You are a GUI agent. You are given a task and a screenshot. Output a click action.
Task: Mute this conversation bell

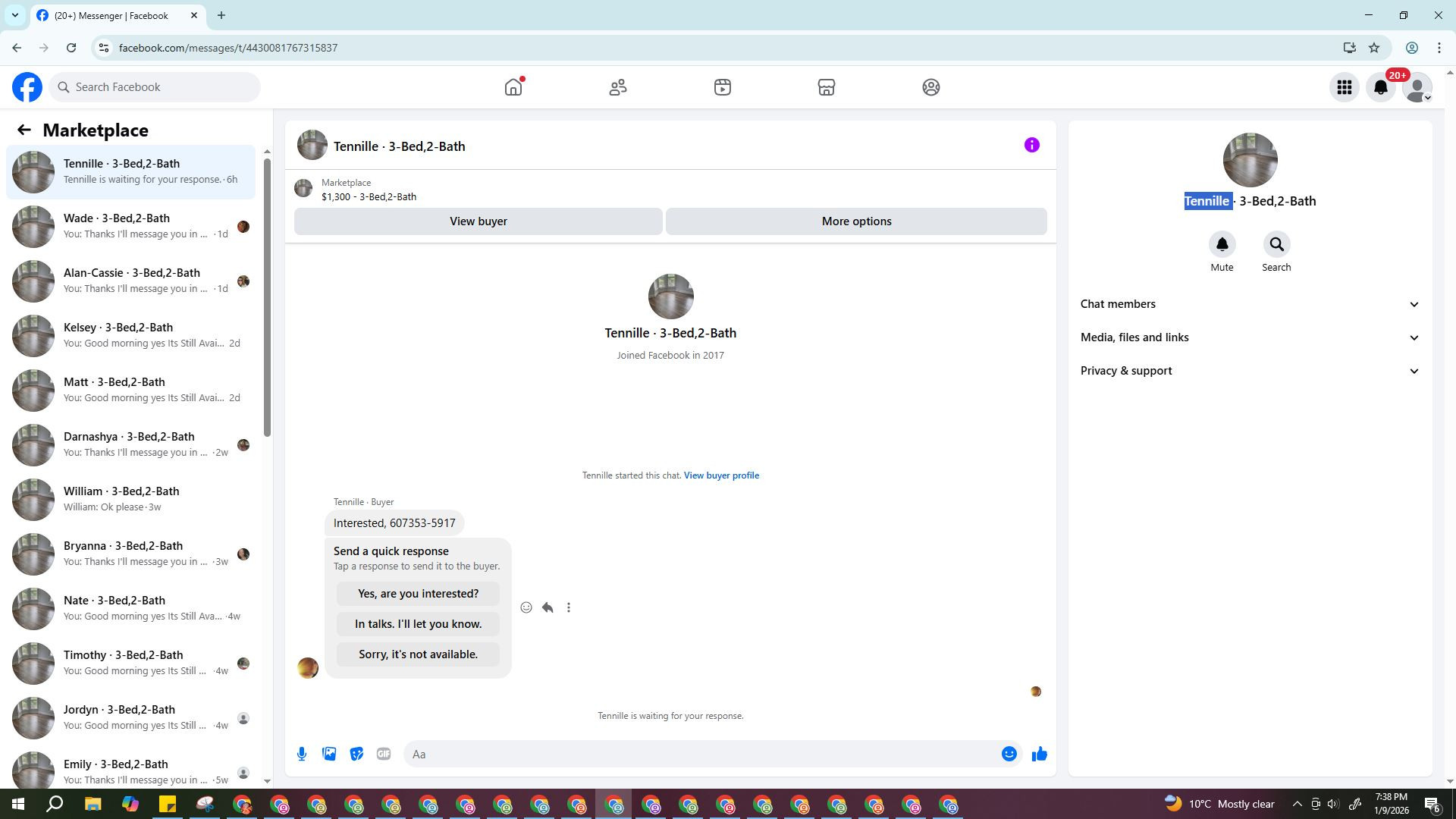(1222, 245)
